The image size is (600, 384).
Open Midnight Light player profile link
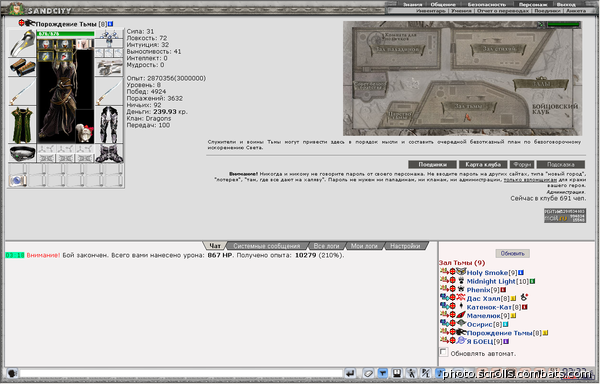tap(491, 281)
